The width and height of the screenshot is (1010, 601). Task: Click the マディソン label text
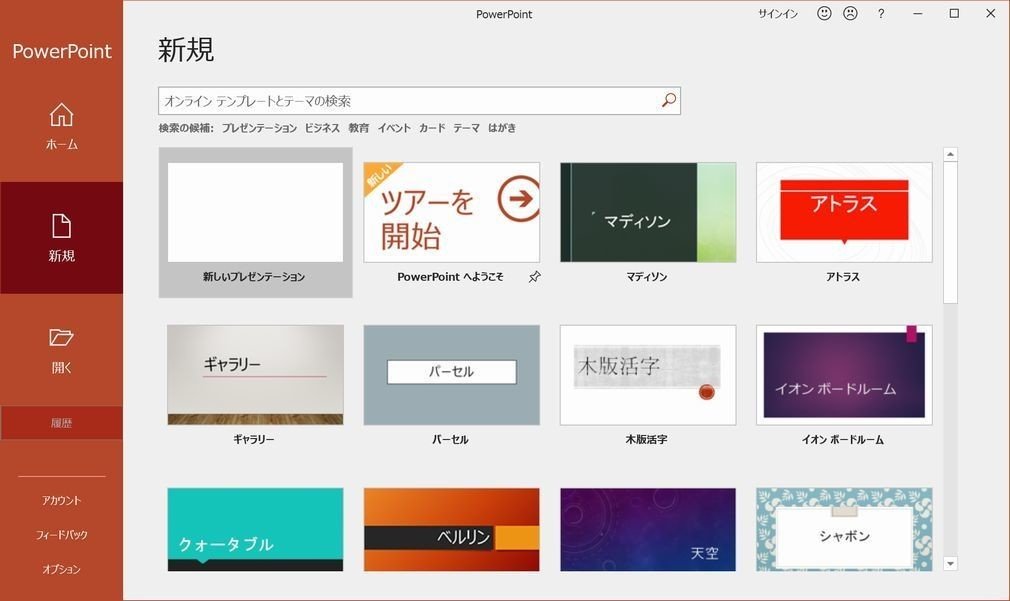pos(647,277)
